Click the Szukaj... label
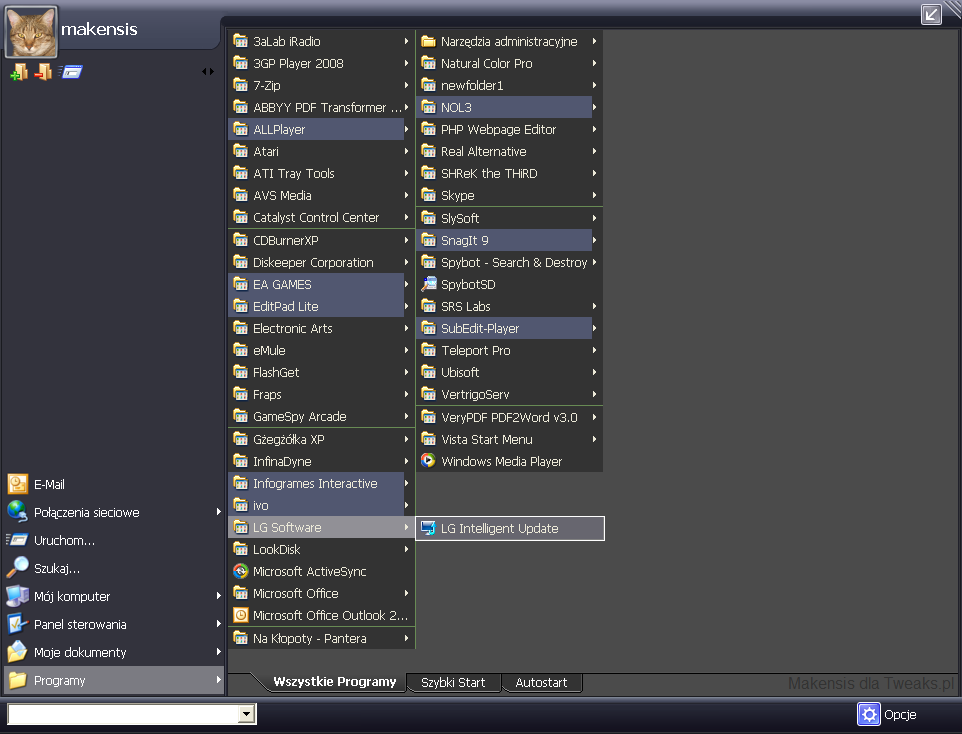Viewport: 962px width, 734px height. coord(57,568)
